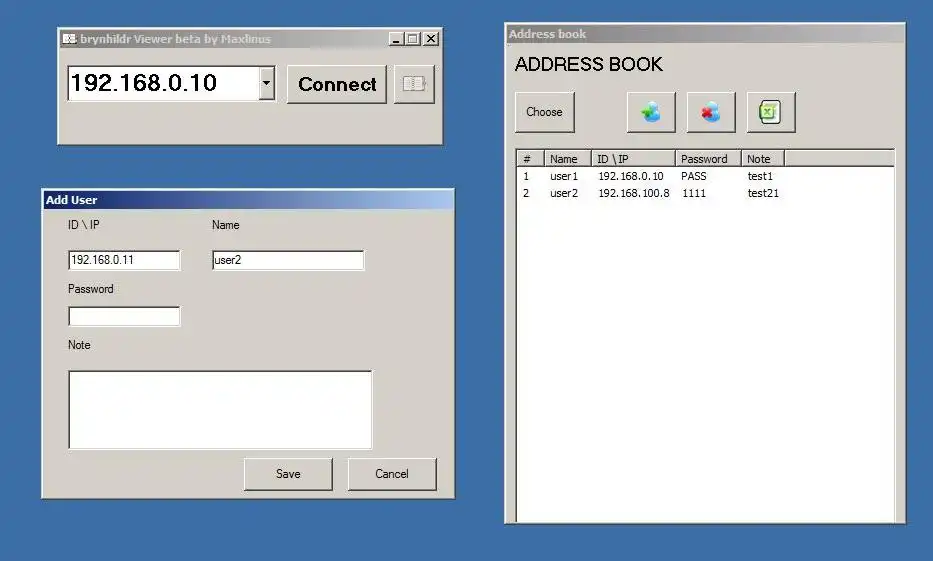Click the 1111 password cell
Viewport: 933px width, 561px height.
pos(694,193)
